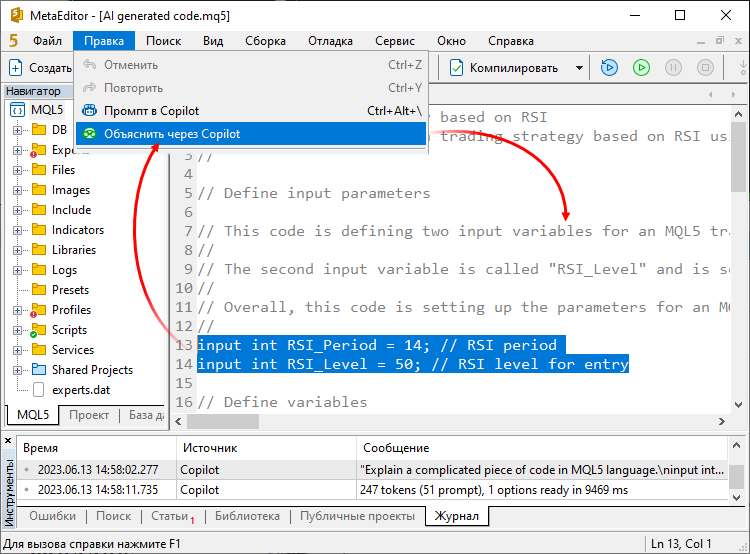750x554 pixels.
Task: Open the Справка menu
Action: click(x=510, y=41)
